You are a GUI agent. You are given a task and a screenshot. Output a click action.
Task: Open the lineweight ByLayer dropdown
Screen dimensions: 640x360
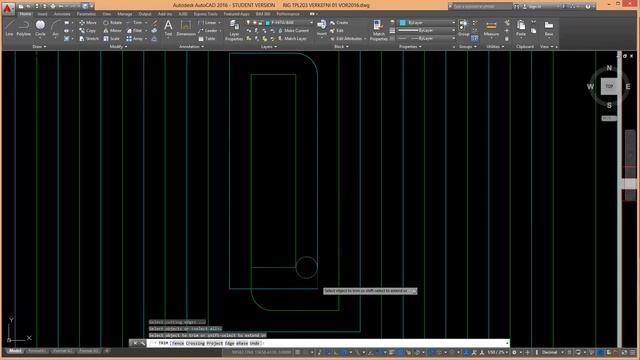pos(427,30)
